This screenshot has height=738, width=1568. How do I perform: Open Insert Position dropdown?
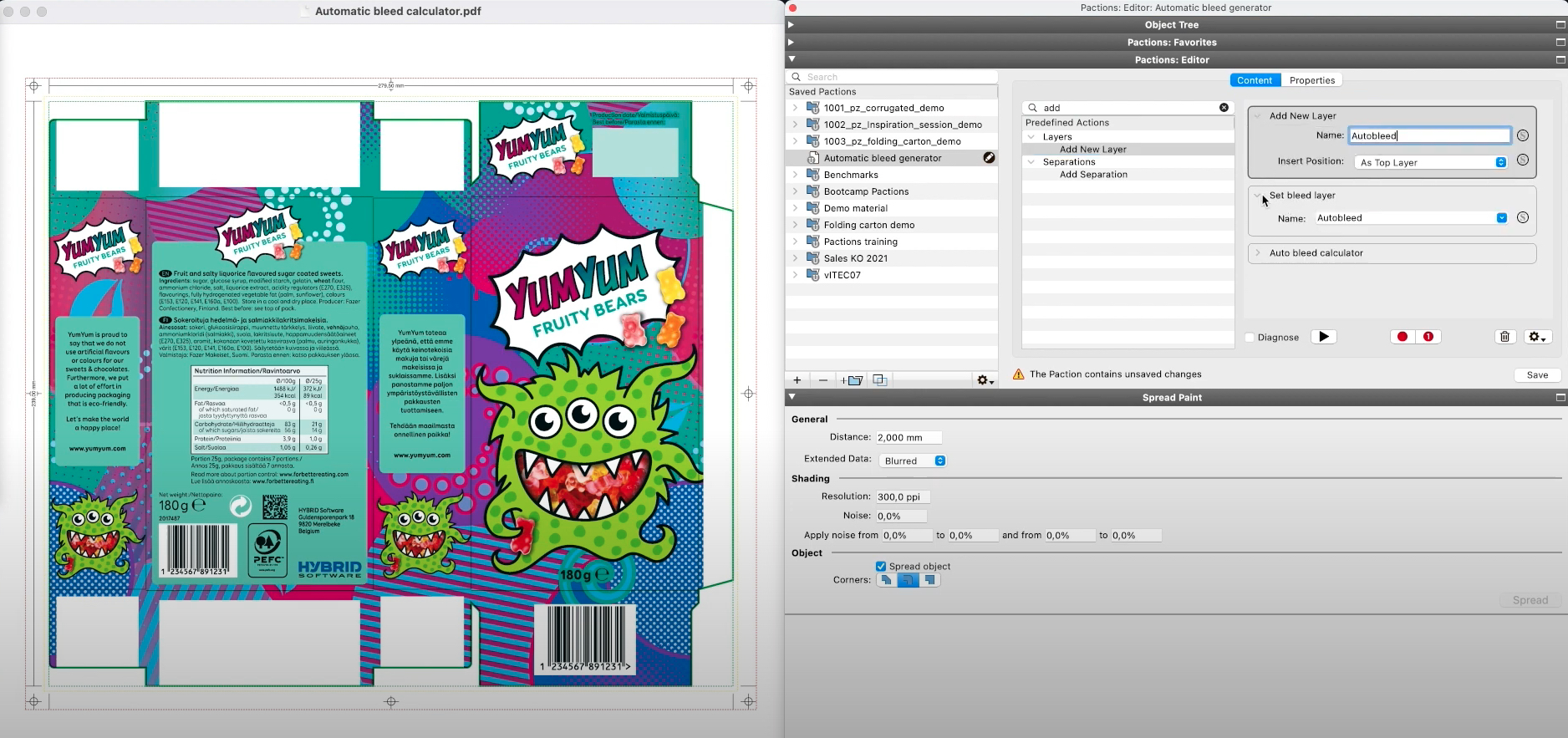(x=1430, y=162)
